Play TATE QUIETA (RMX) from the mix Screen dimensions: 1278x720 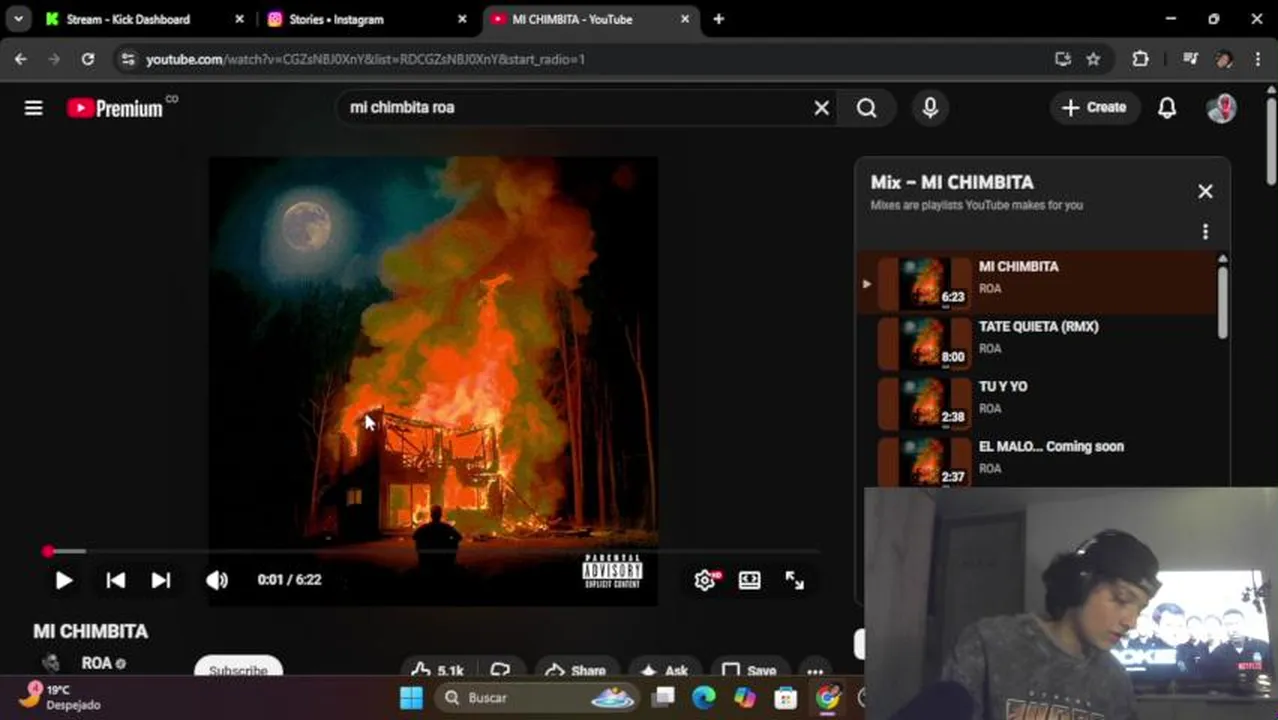click(x=1035, y=343)
